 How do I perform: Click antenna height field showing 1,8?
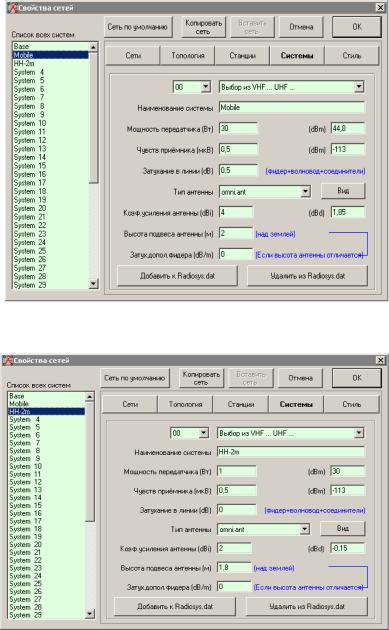(x=234, y=567)
